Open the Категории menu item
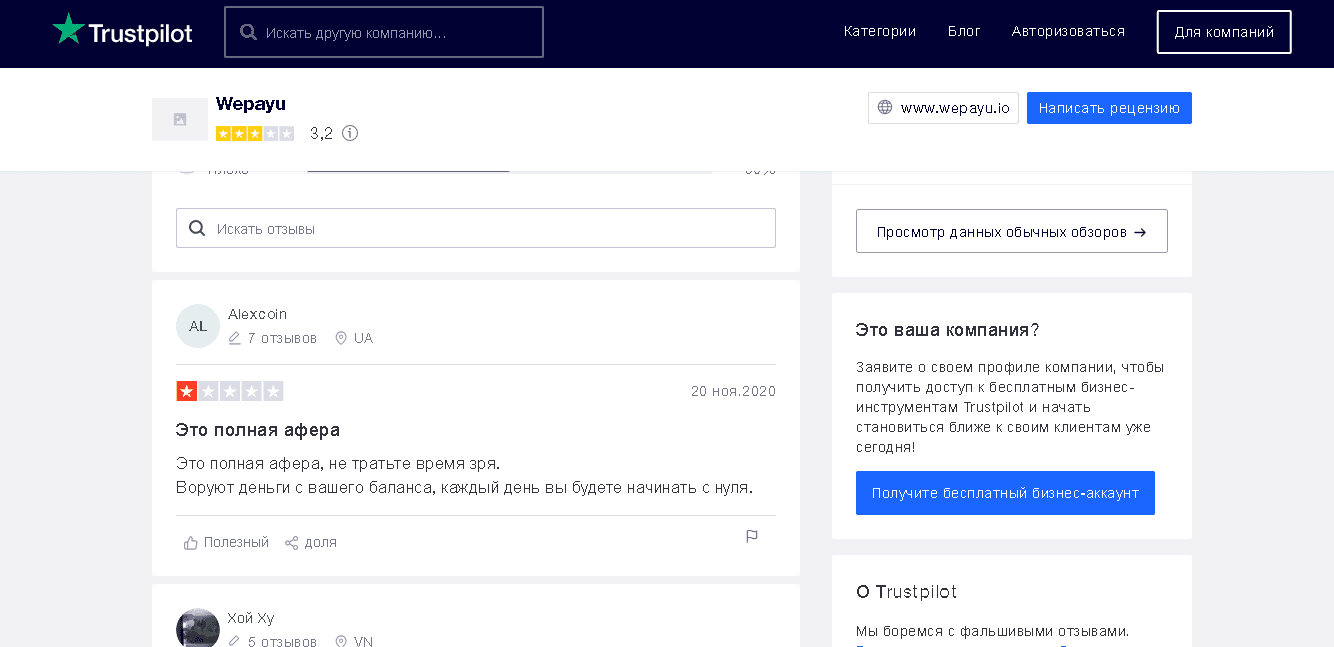Viewport: 1334px width, 647px height. [879, 31]
